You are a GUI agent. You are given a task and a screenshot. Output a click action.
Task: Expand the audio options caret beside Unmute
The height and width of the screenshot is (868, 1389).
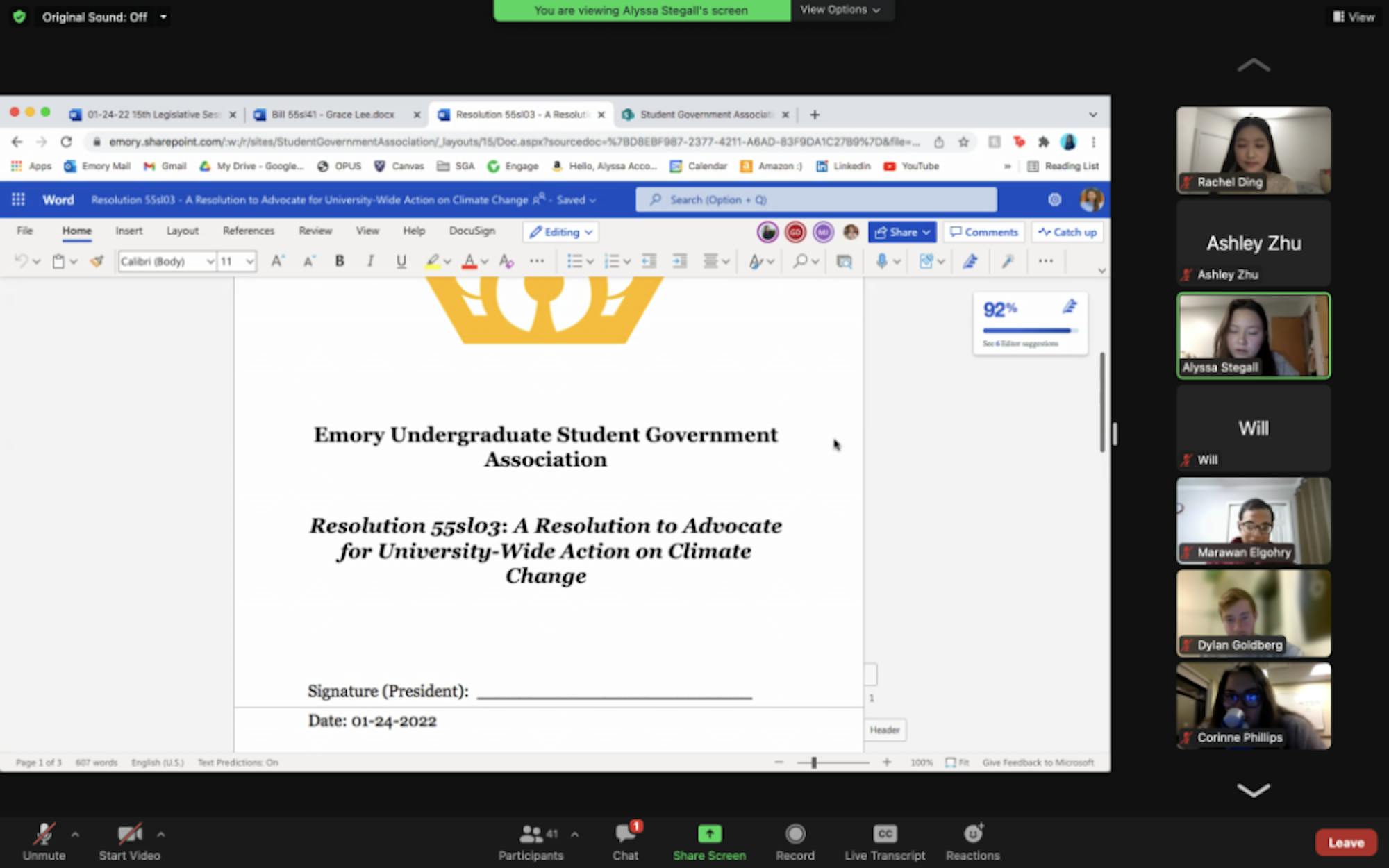75,834
